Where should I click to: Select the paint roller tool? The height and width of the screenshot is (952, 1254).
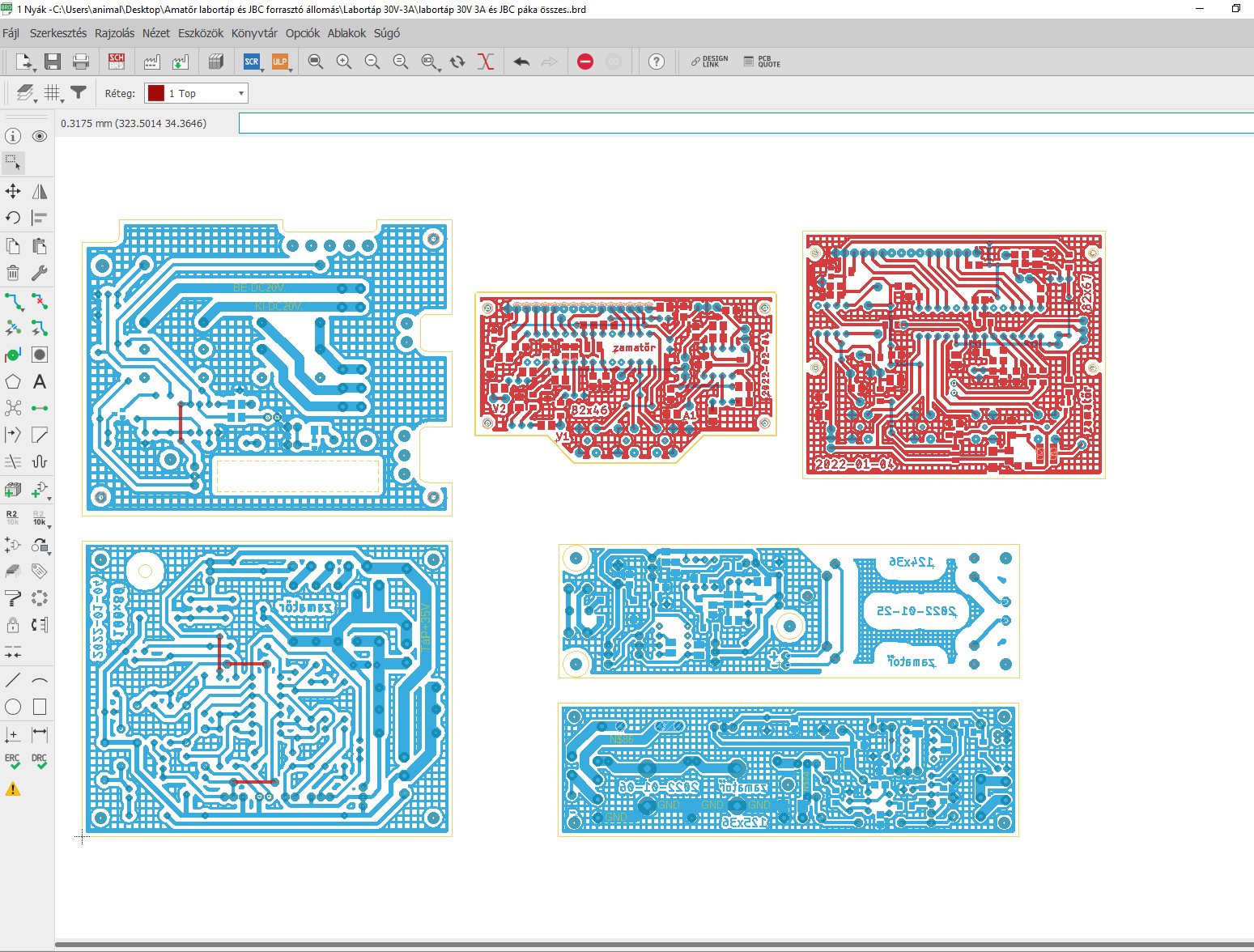pos(13,598)
